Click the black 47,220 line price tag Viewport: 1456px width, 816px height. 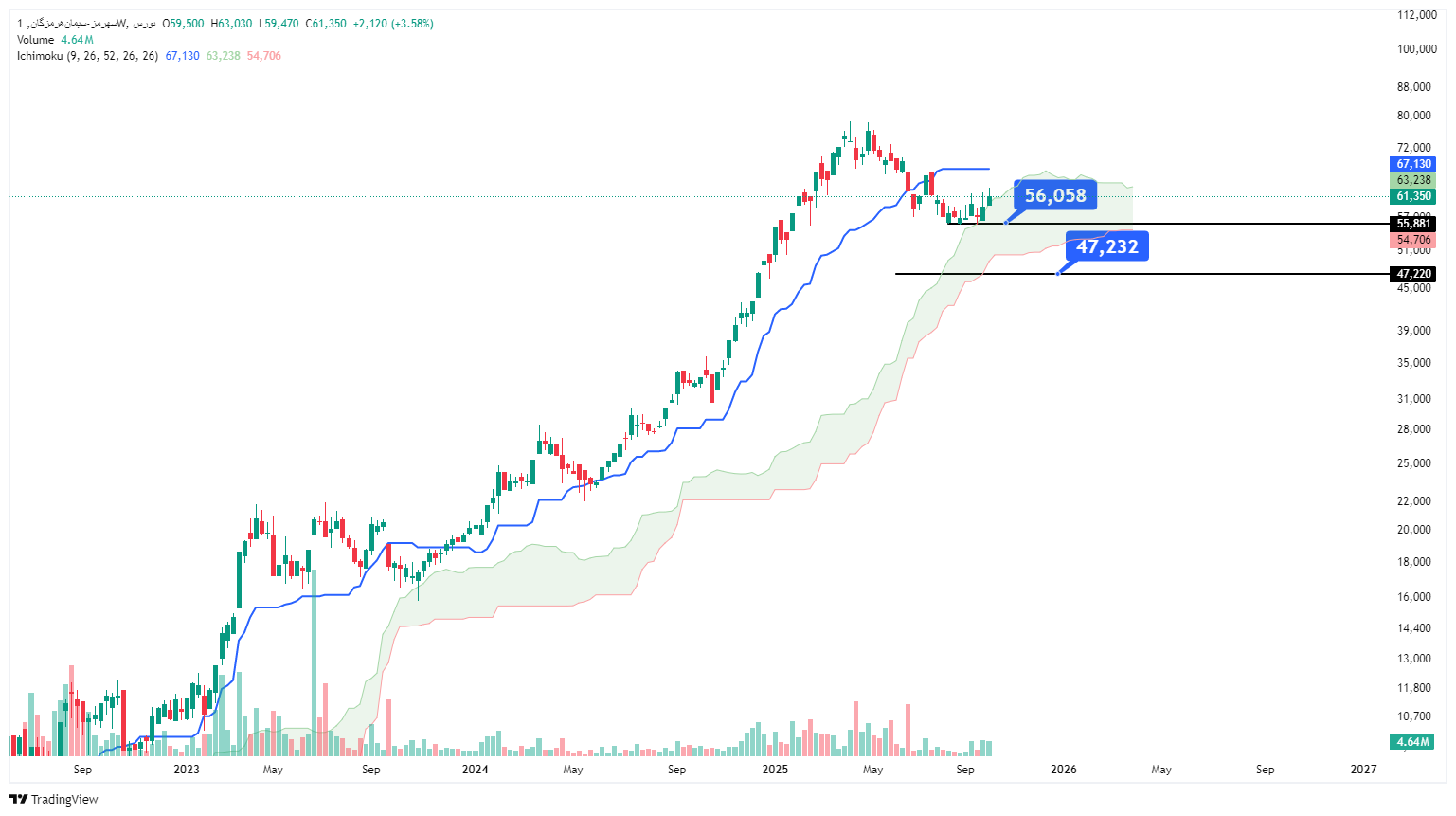coord(1413,274)
